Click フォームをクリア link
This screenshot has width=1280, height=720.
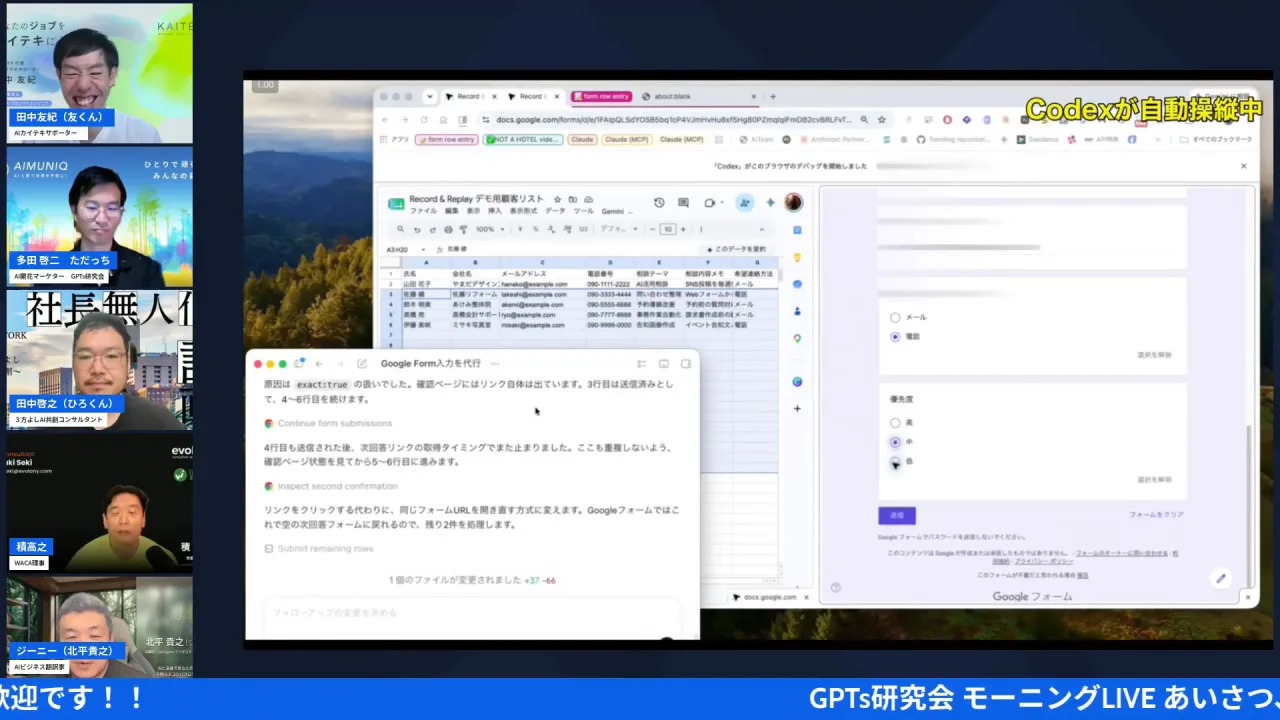1156,515
